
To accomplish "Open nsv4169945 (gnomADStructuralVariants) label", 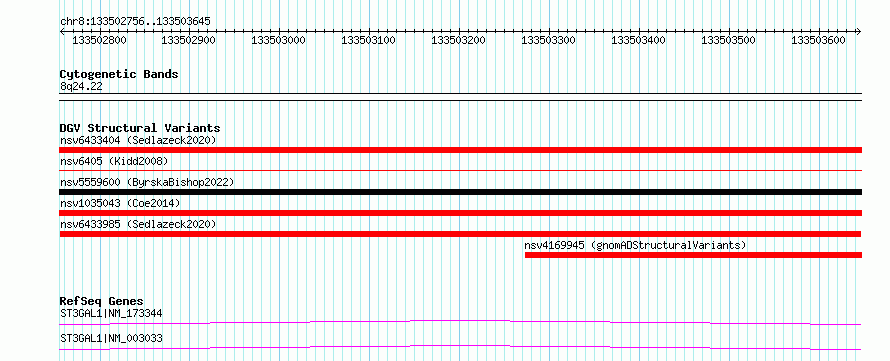I will pyautogui.click(x=635, y=245).
